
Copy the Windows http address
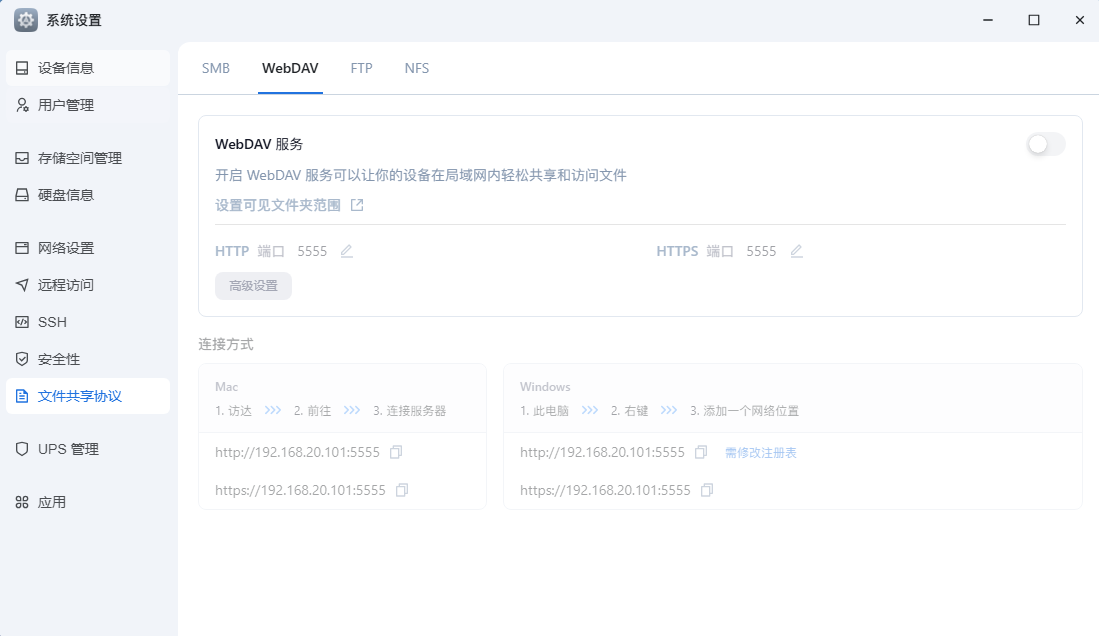701,452
